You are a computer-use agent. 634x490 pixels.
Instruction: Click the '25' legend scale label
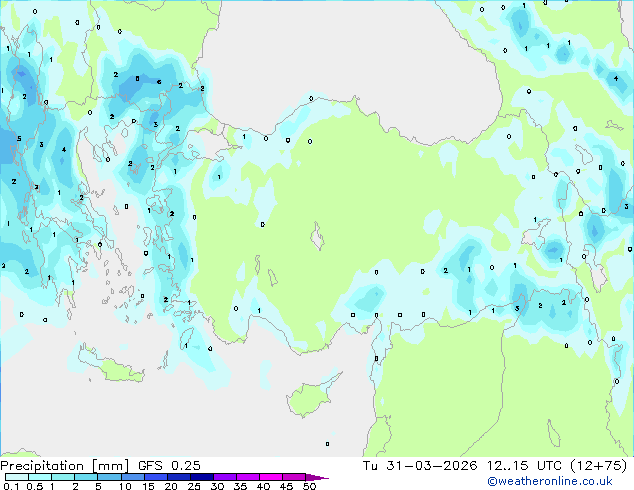[194, 486]
